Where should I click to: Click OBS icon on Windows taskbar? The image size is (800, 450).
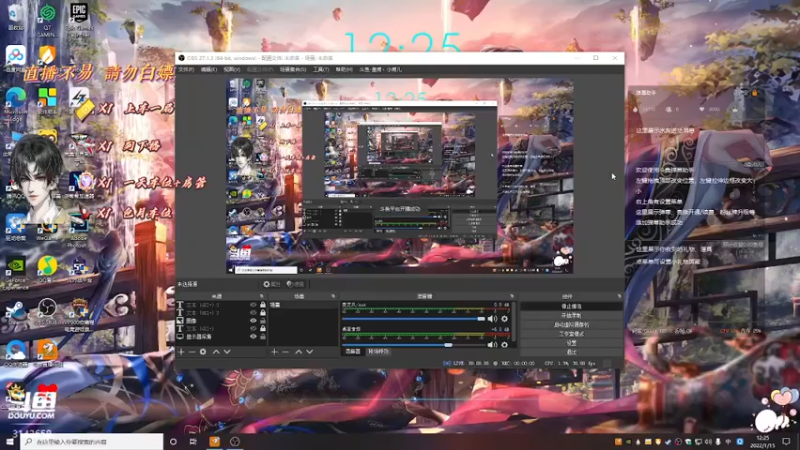pyautogui.click(x=235, y=442)
